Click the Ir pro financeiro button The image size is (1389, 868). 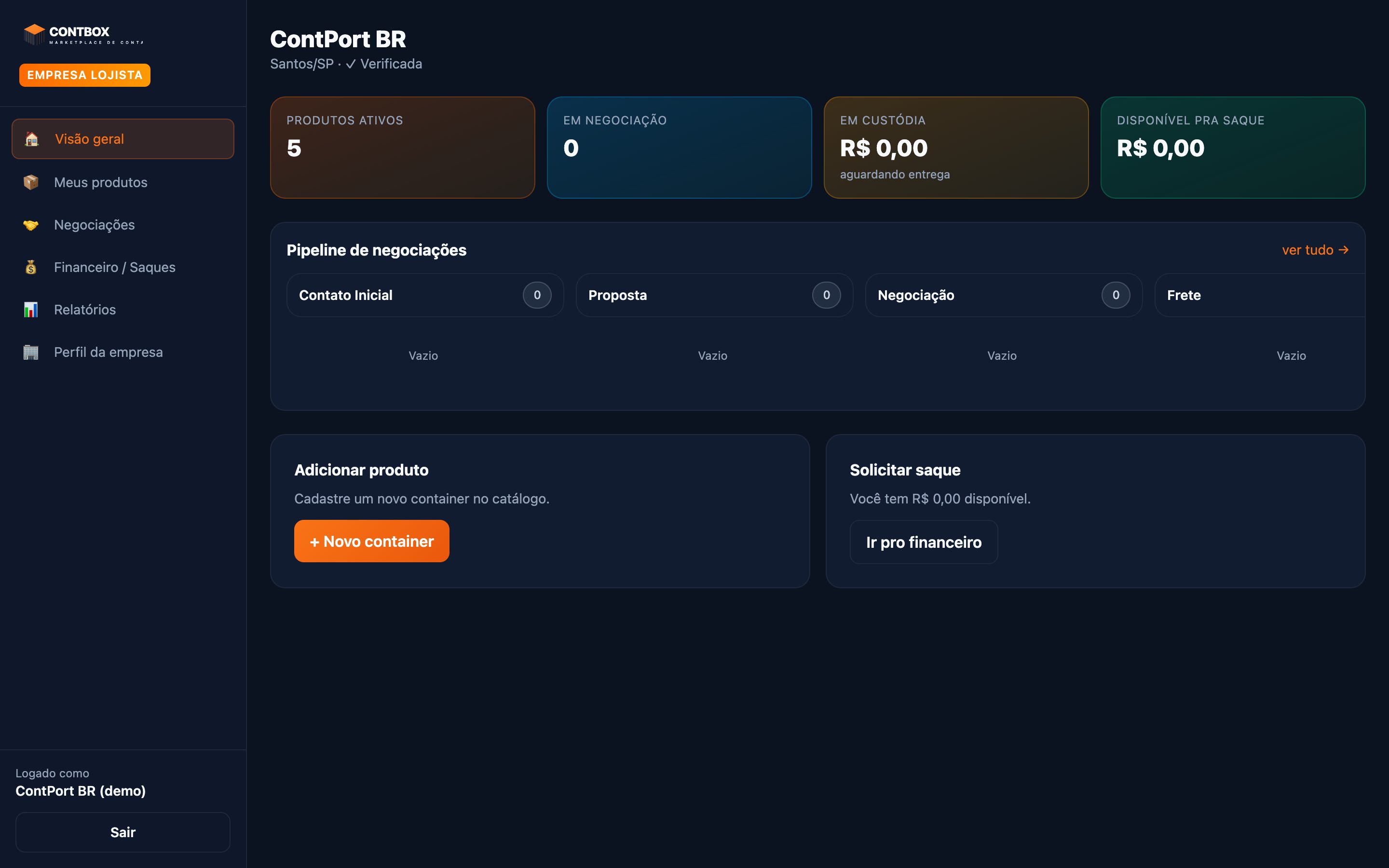[924, 542]
